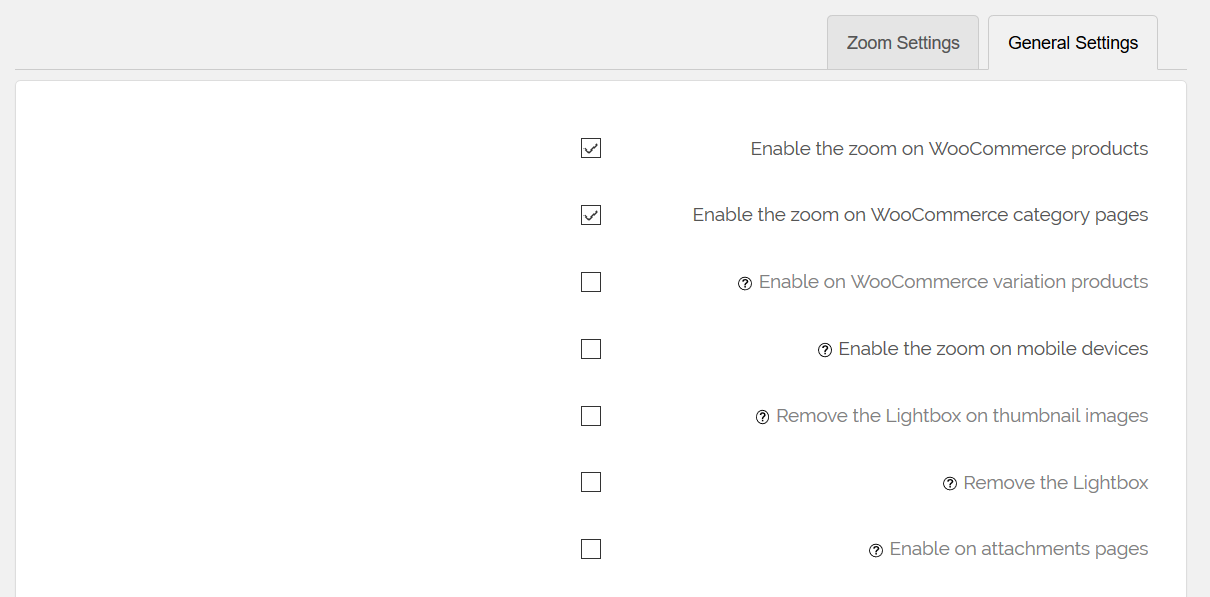1210x597 pixels.
Task: Tick the Remove the Lightbox checkbox
Action: pyautogui.click(x=591, y=482)
